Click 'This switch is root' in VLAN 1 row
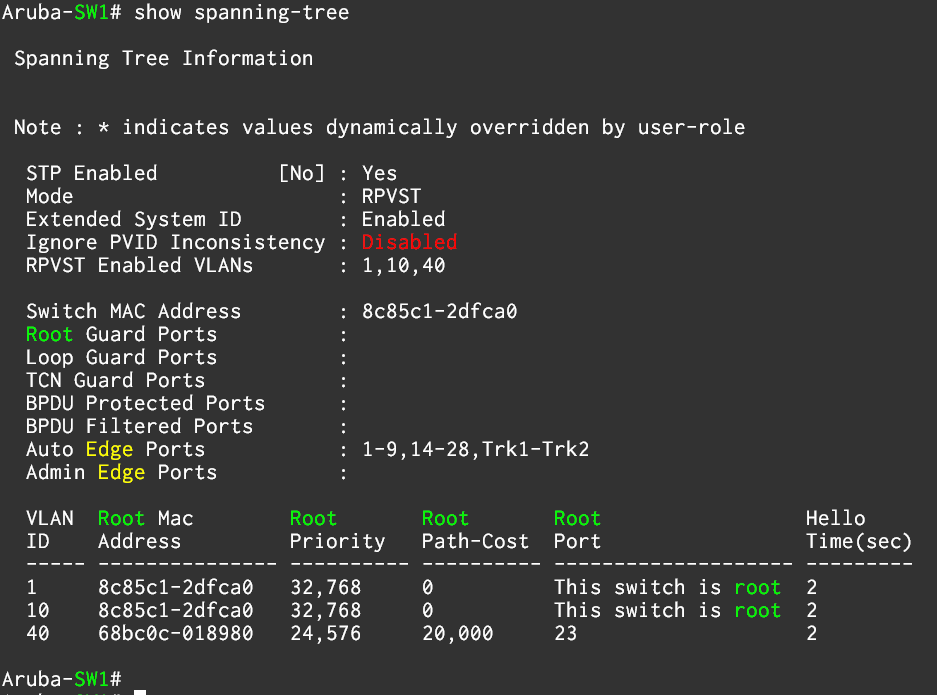937x695 pixels. point(667,587)
